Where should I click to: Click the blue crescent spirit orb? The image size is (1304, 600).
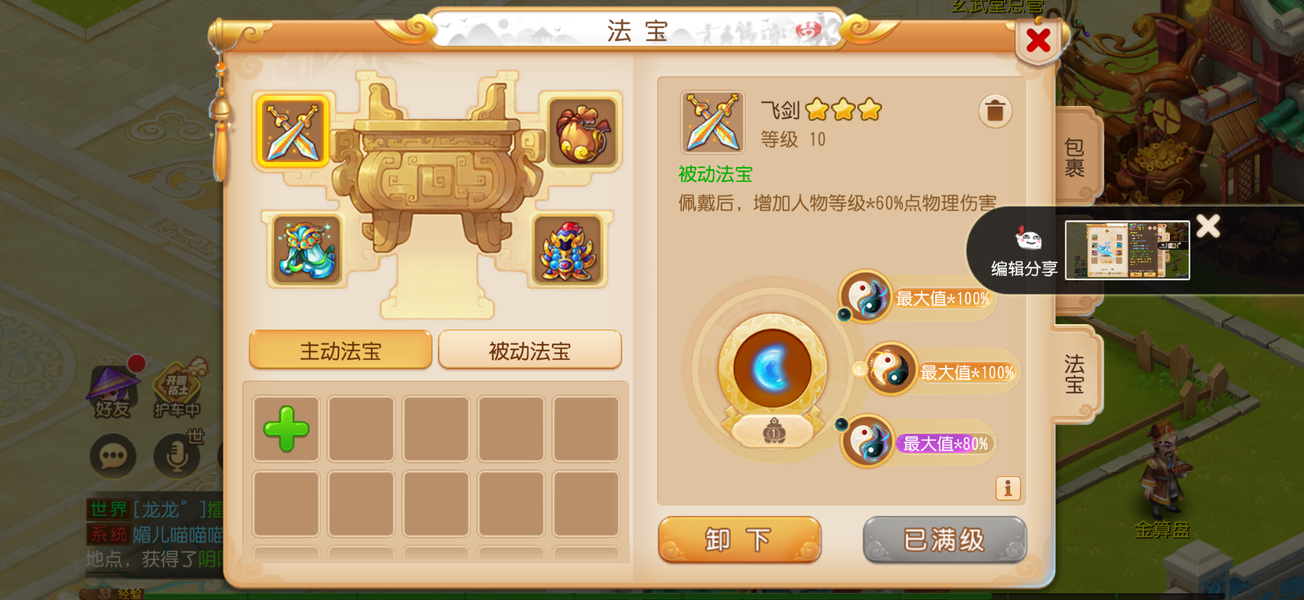[772, 369]
